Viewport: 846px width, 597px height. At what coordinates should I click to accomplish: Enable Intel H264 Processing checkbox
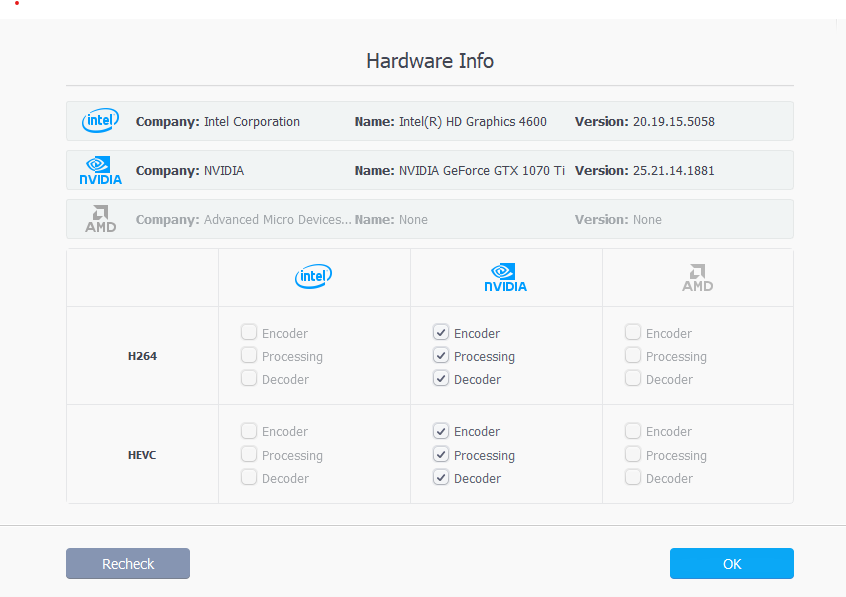(x=249, y=355)
